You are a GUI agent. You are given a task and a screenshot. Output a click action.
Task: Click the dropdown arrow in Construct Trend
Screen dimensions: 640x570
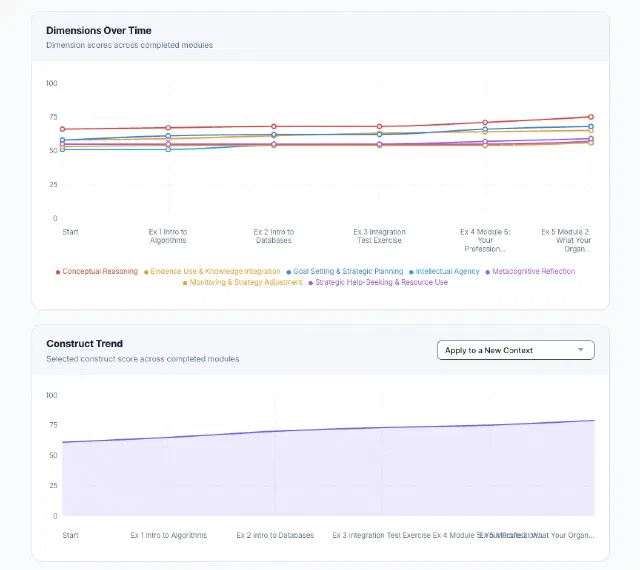pyautogui.click(x=580, y=350)
